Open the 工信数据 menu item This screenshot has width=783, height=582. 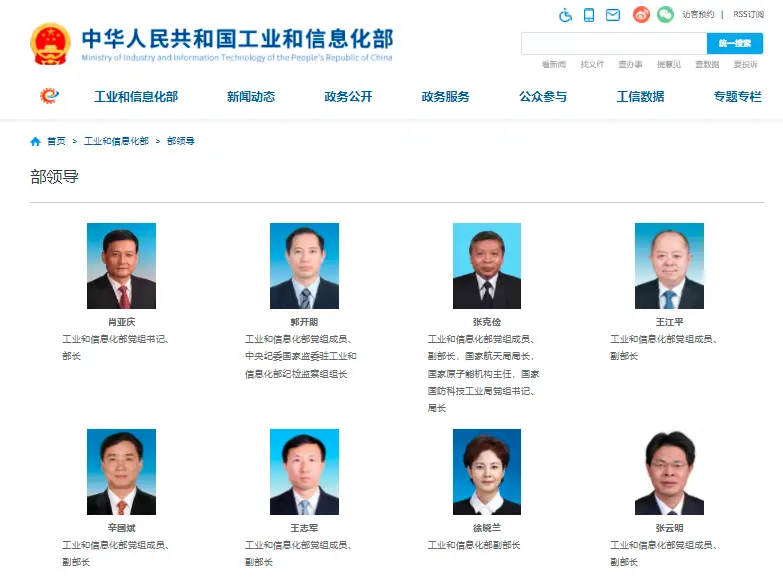640,96
